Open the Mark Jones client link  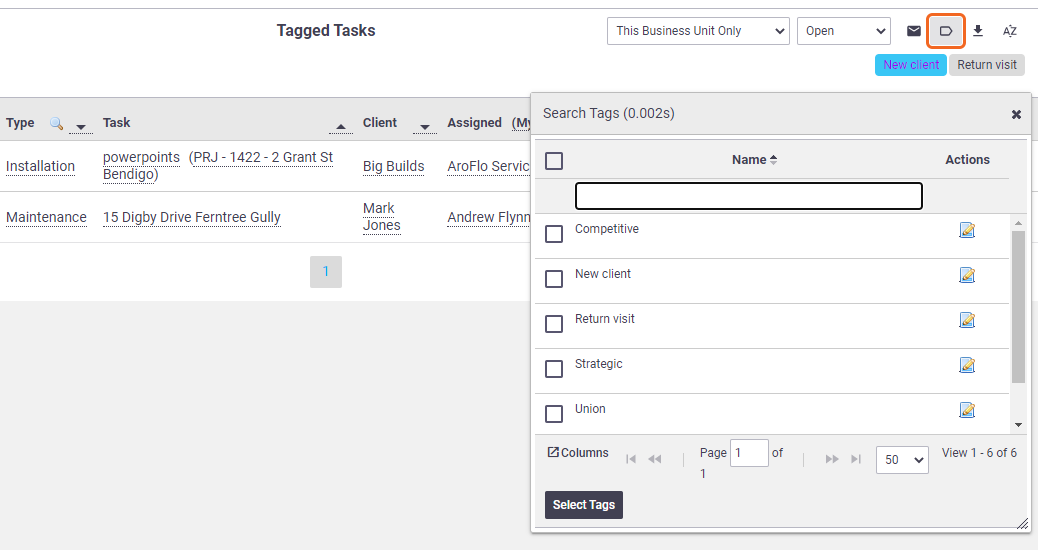[x=381, y=217]
